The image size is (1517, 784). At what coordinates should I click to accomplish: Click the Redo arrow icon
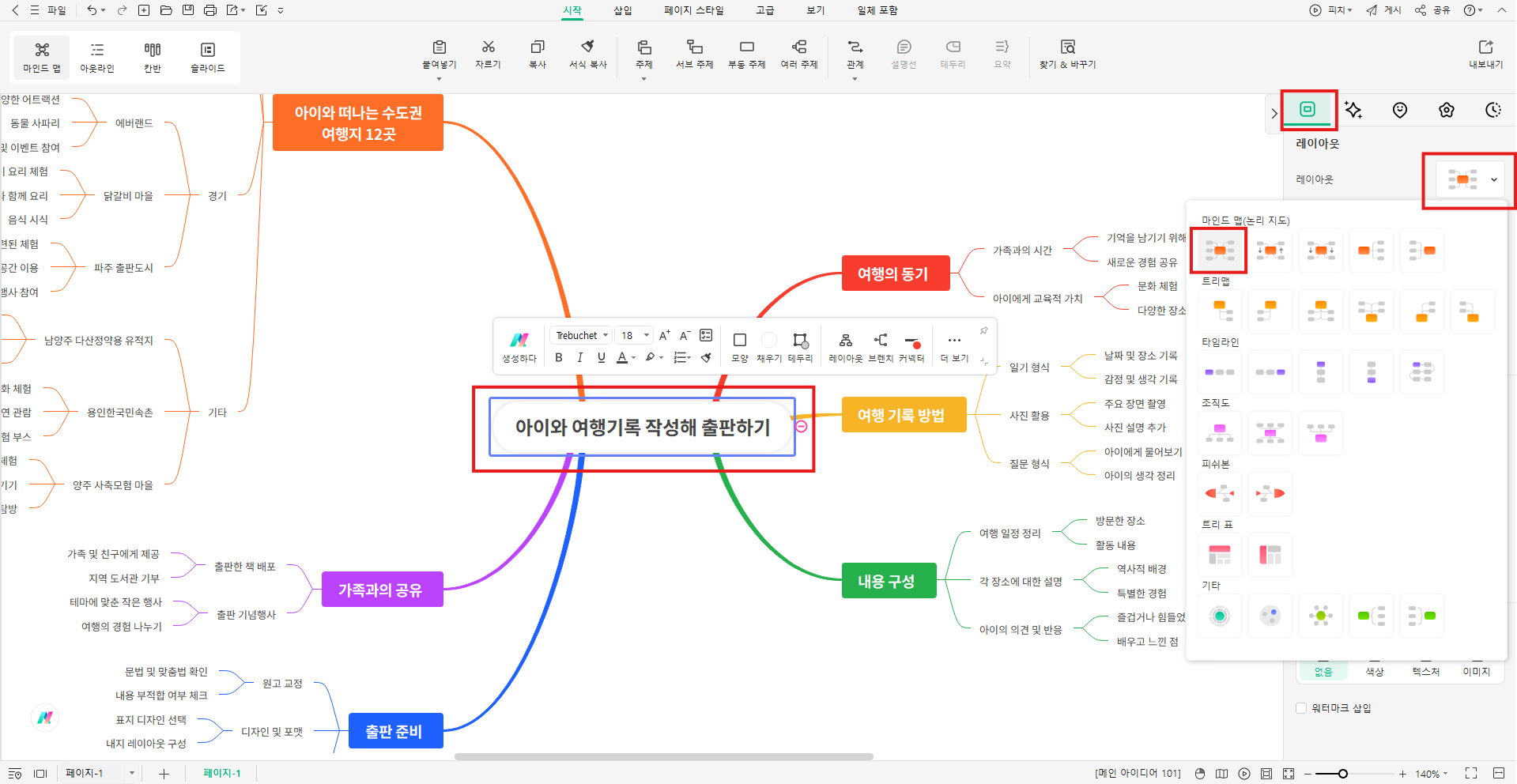click(122, 10)
